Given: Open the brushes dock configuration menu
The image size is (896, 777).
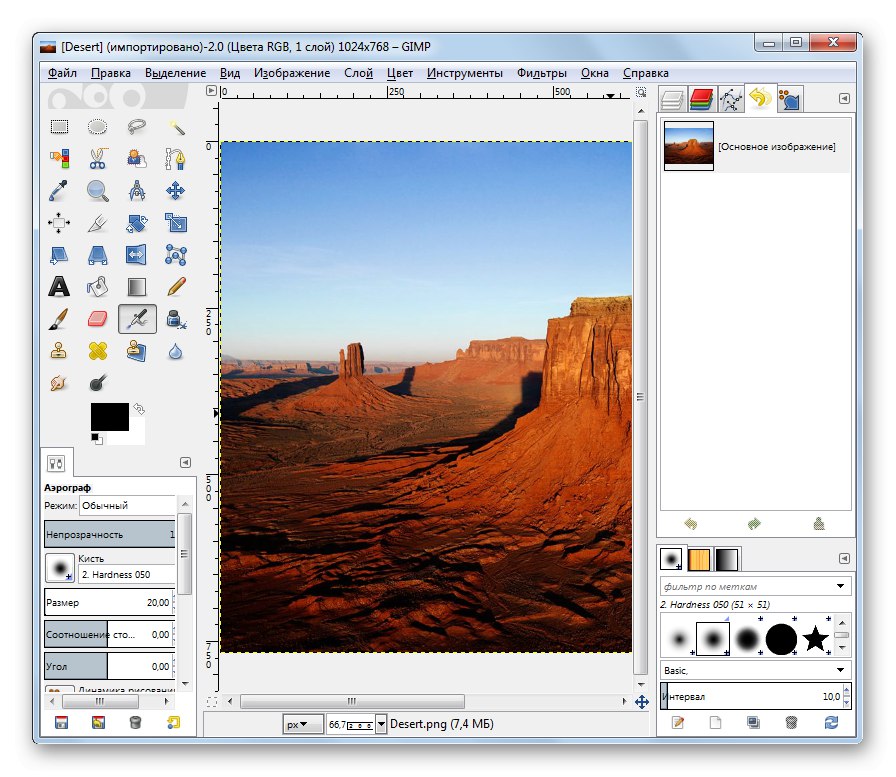Looking at the screenshot, I should tap(844, 558).
